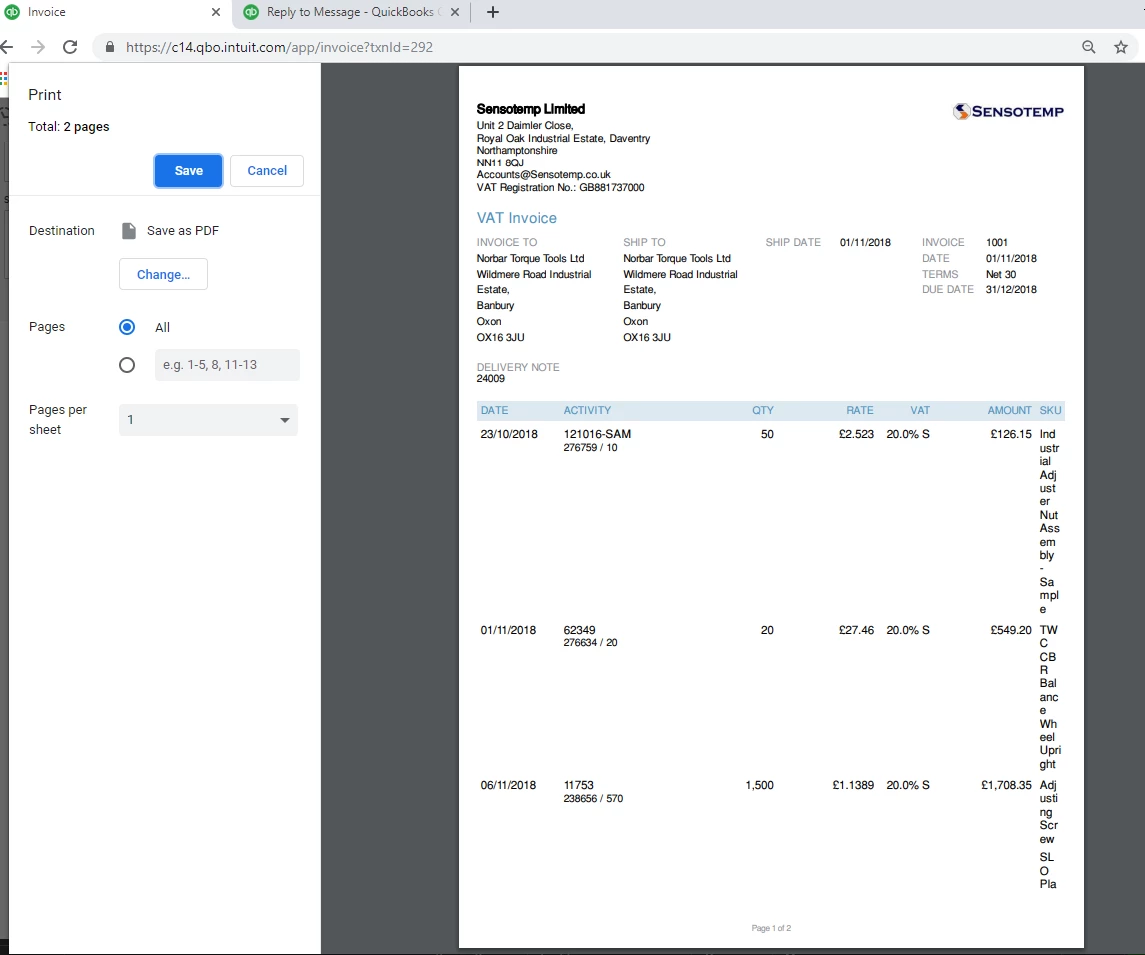Select the custom page range radio button
The height and width of the screenshot is (955, 1145).
pyautogui.click(x=127, y=365)
